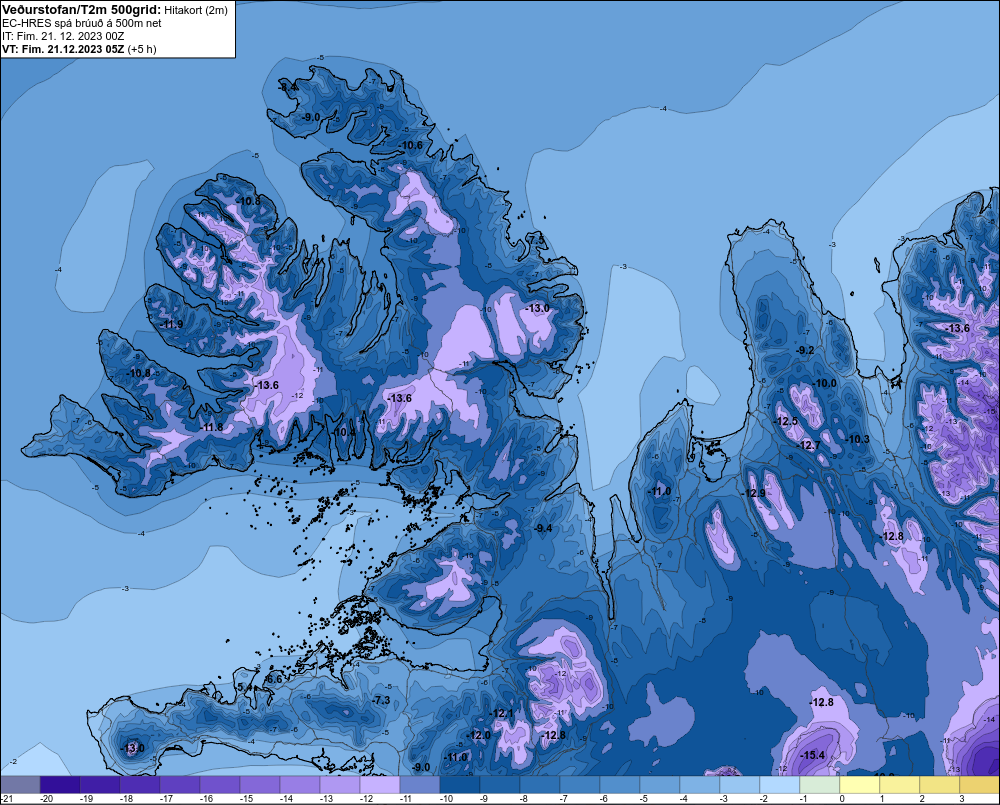Click the legend scale number 0
The height and width of the screenshot is (805, 1000).
point(842,799)
